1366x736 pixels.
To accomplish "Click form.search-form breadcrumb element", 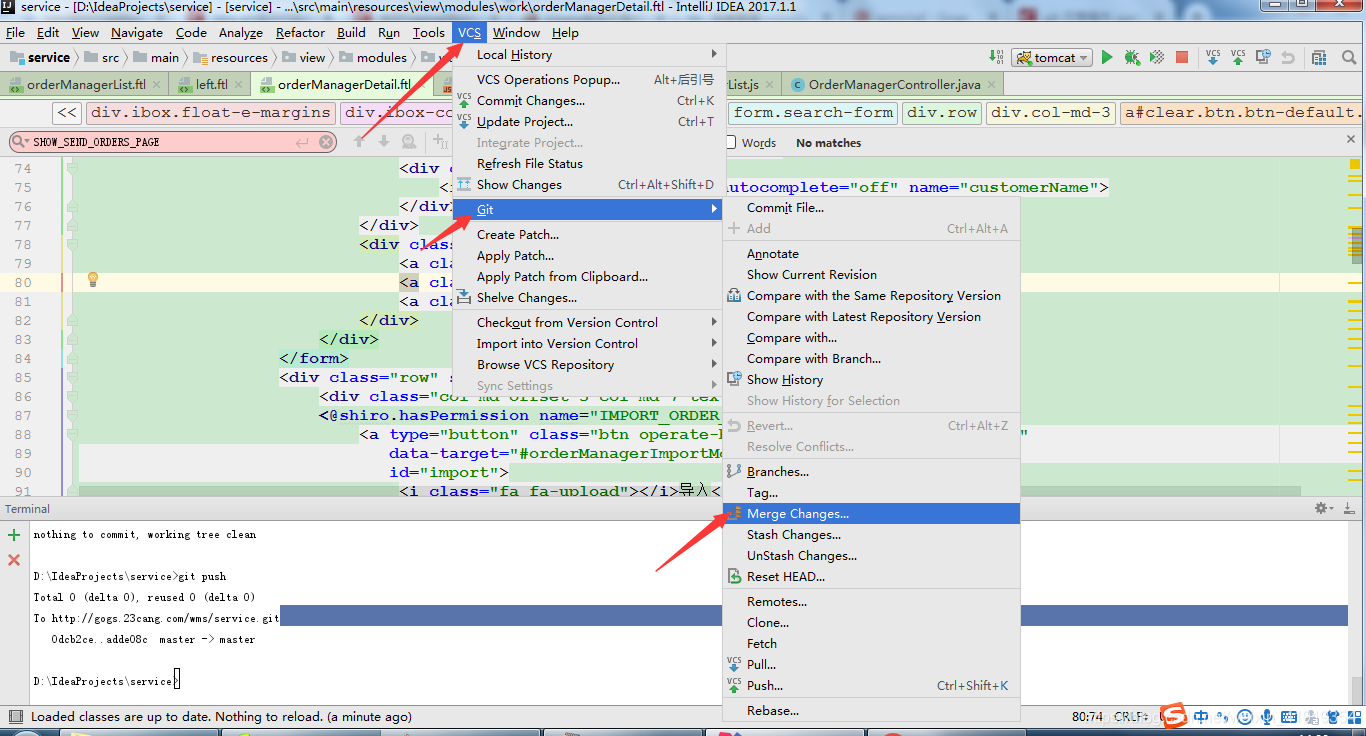I will (813, 113).
